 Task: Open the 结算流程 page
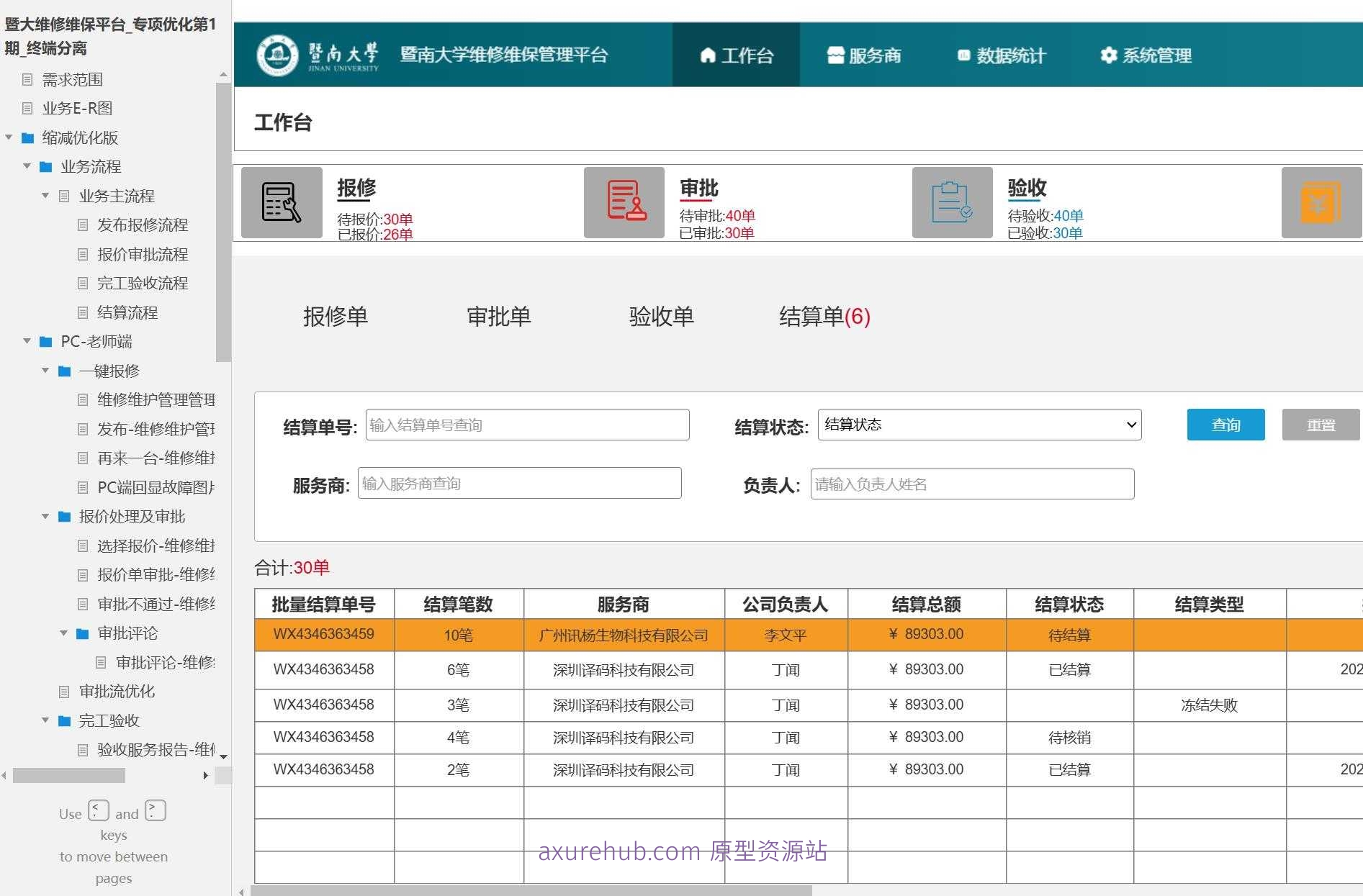click(x=127, y=312)
